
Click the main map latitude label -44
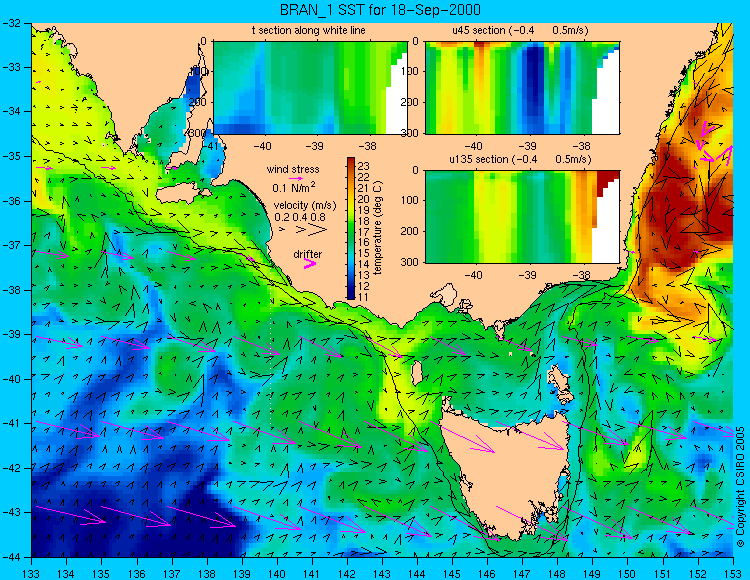(12, 557)
